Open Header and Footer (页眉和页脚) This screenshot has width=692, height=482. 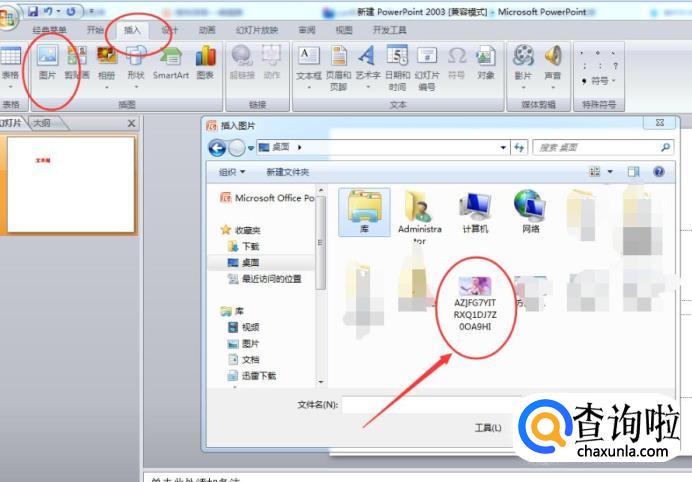(338, 68)
